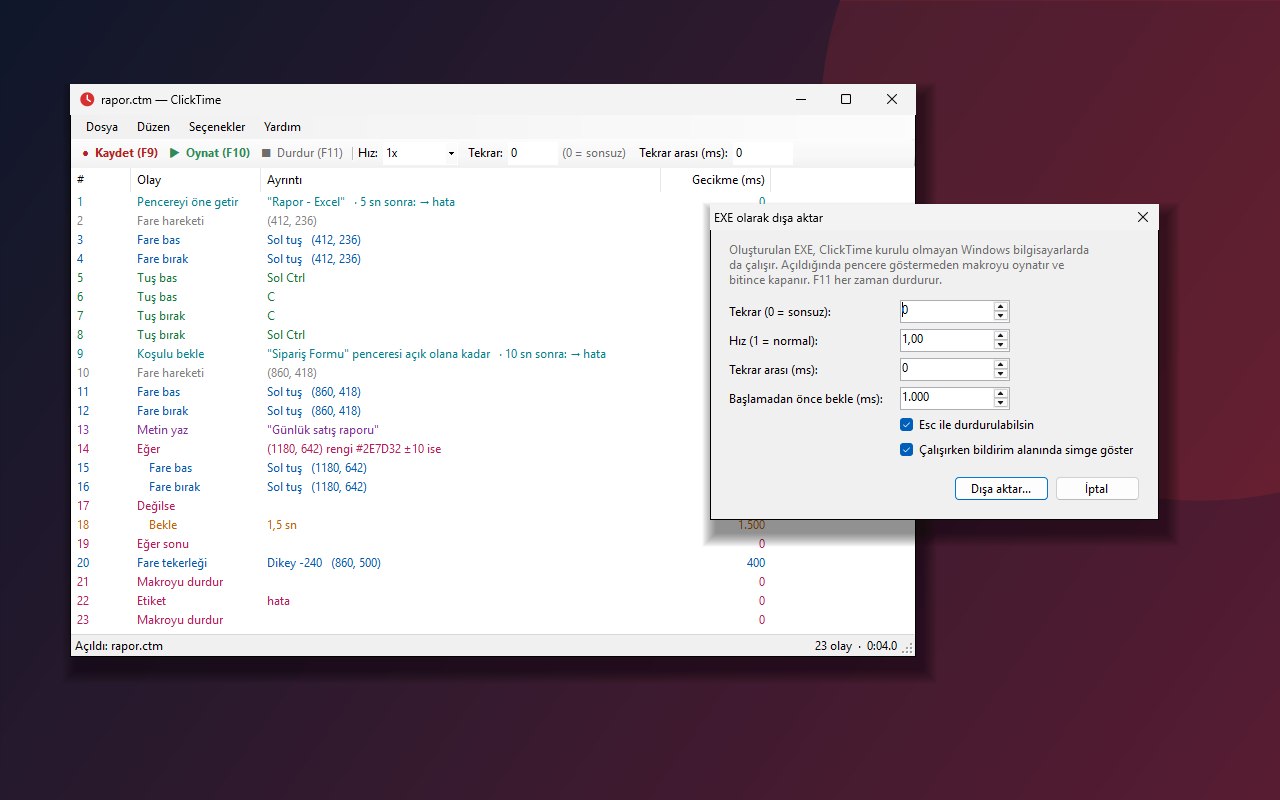Click the Dışa aktar... button
Viewport: 1280px width, 800px height.
coord(1001,488)
